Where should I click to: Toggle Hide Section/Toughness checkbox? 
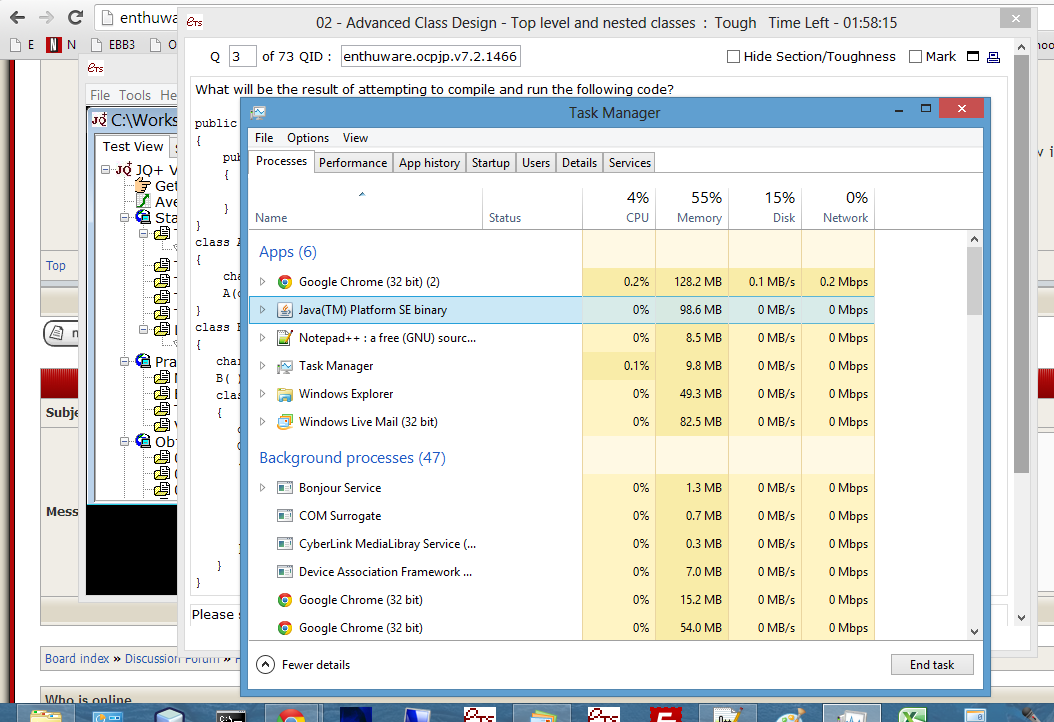click(733, 57)
